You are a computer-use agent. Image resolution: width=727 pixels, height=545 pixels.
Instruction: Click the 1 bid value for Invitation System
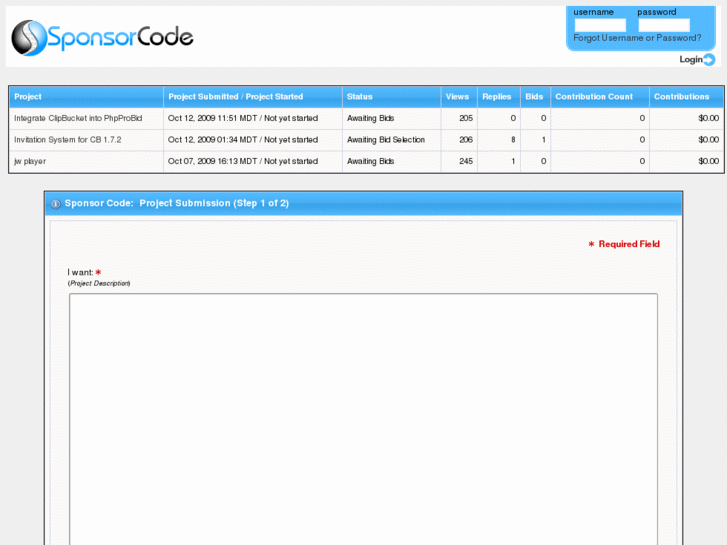[x=543, y=140]
